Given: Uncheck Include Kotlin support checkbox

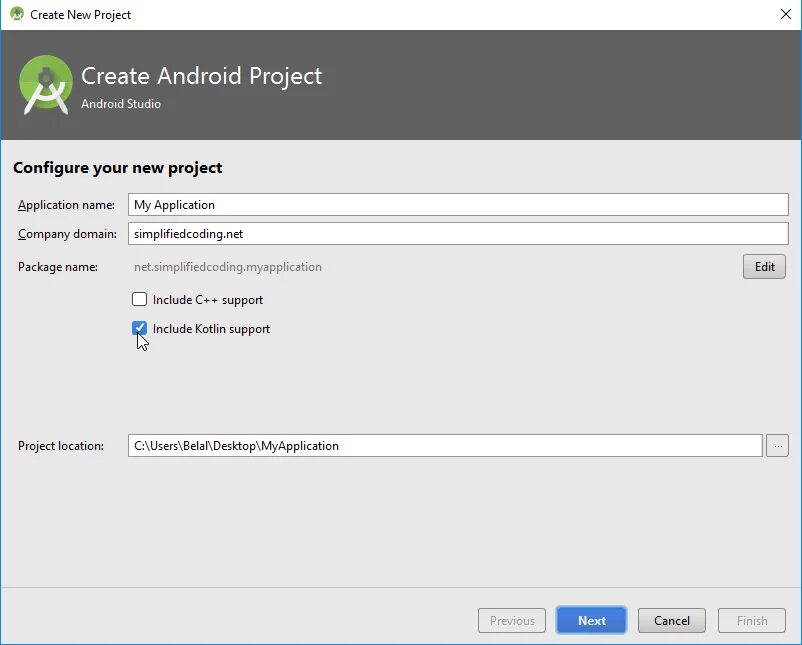Looking at the screenshot, I should pos(139,328).
